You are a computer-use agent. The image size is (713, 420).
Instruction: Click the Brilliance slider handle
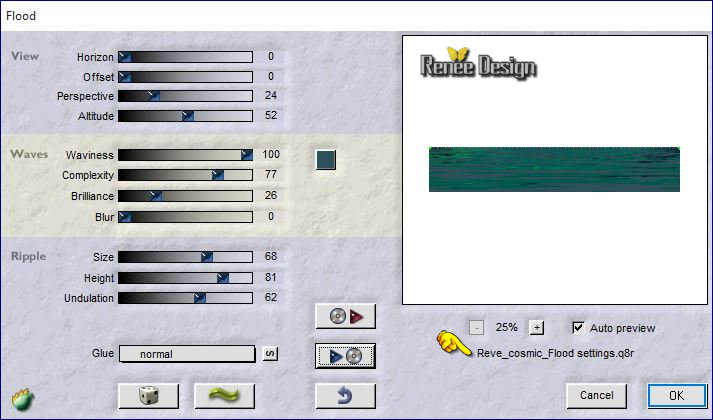pyautogui.click(x=156, y=196)
